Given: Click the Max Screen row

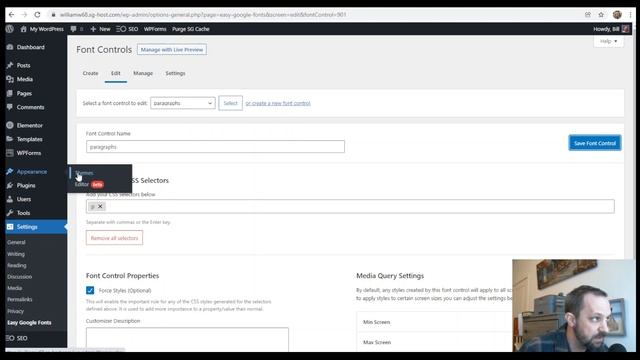Looking at the screenshot, I should click(x=435, y=342).
